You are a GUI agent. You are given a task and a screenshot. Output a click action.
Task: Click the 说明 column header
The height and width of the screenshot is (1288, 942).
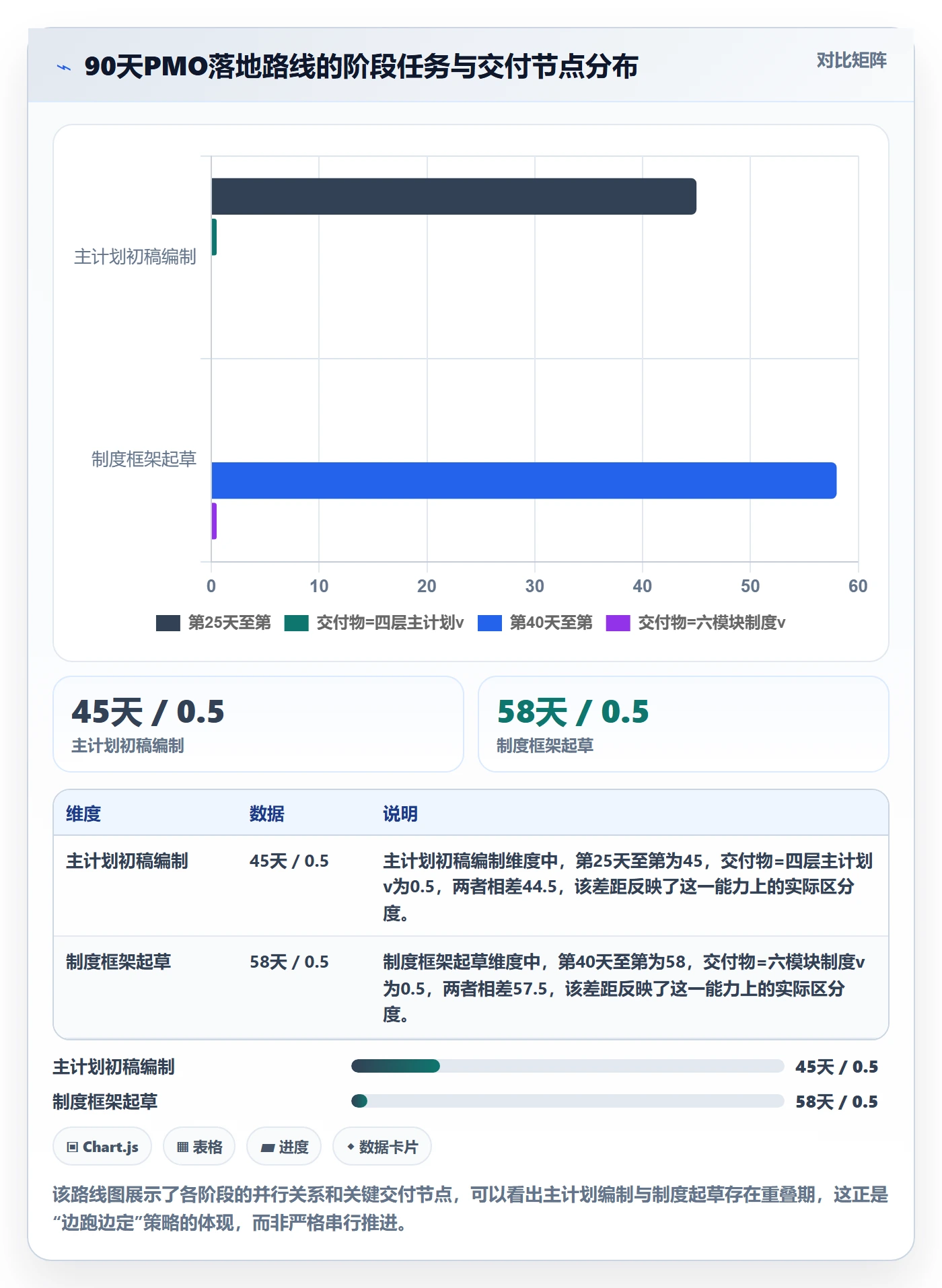click(x=400, y=814)
